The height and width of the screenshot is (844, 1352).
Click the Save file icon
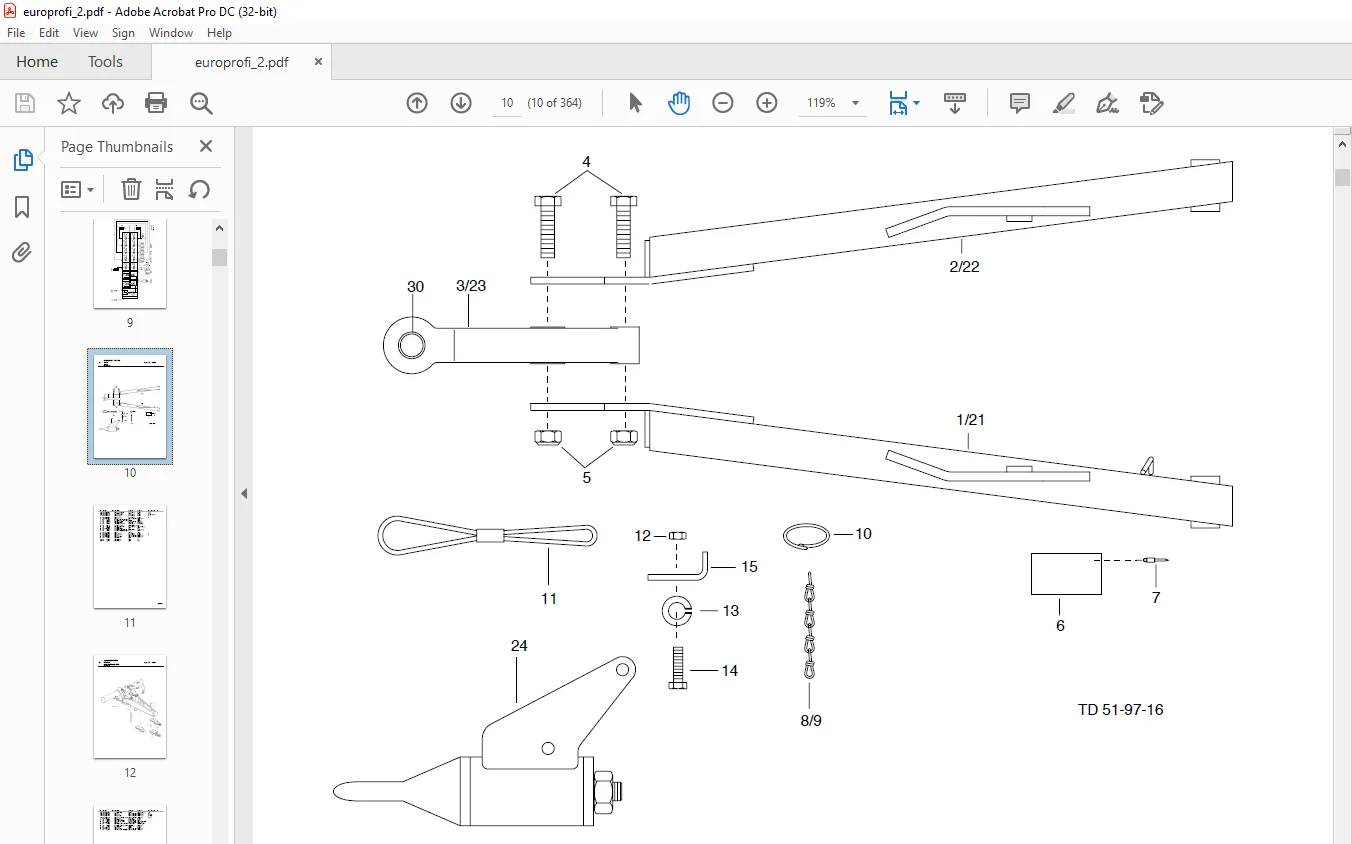pos(25,103)
